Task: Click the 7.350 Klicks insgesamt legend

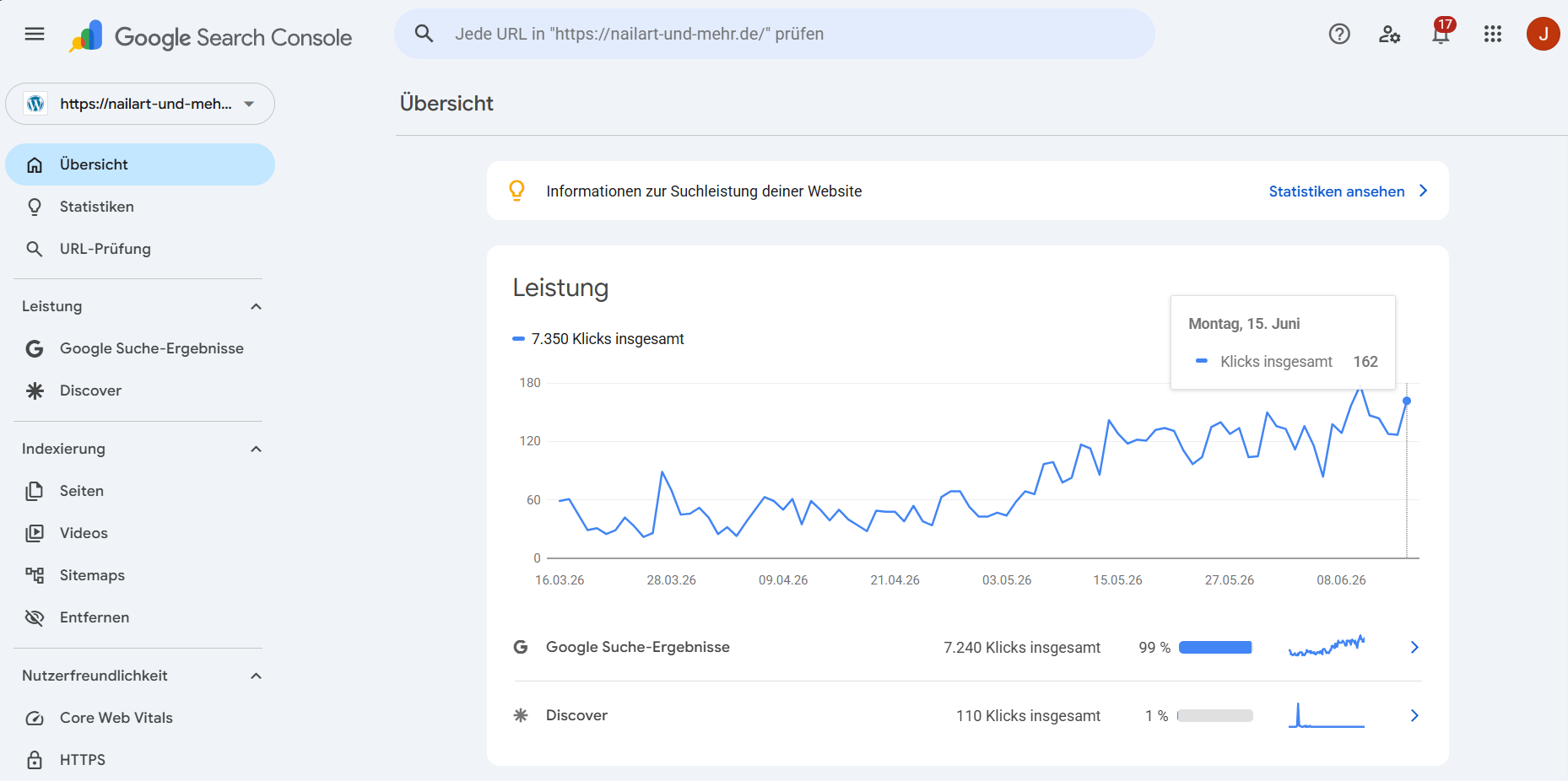Action: click(598, 339)
